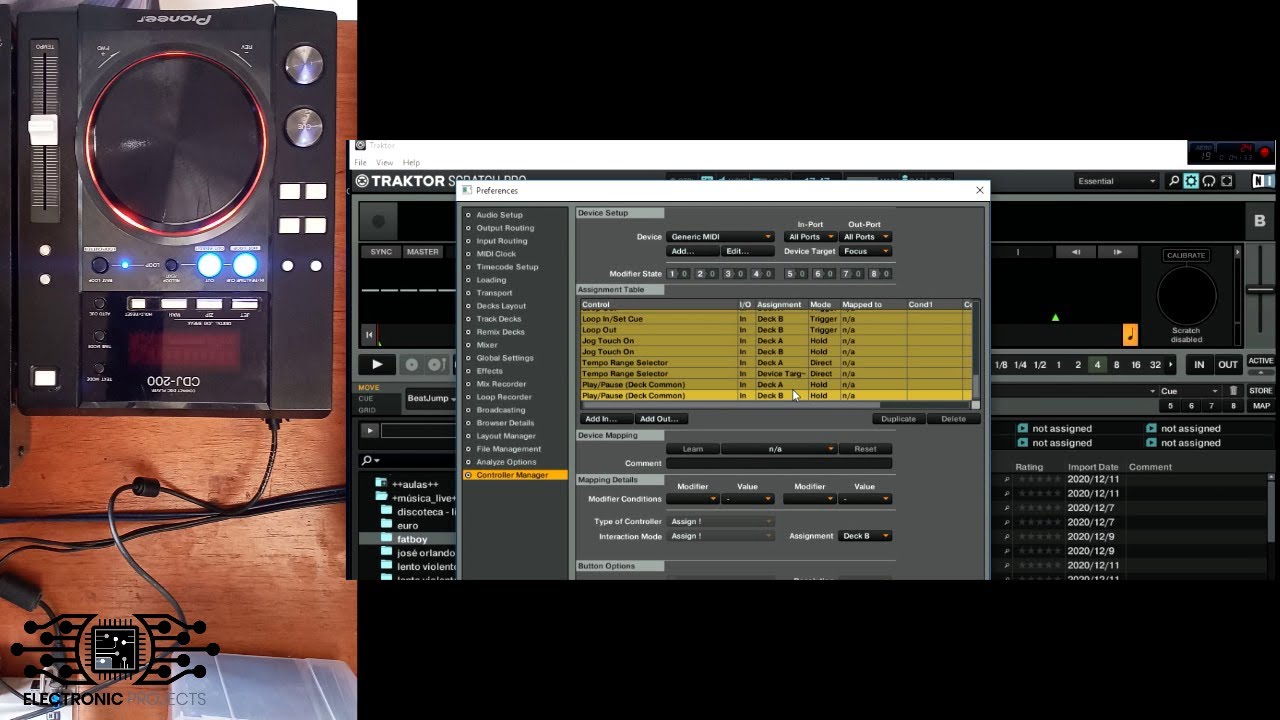Image resolution: width=1280 pixels, height=720 pixels.
Task: Select Output Routing in Preferences sidebar
Action: tap(505, 228)
